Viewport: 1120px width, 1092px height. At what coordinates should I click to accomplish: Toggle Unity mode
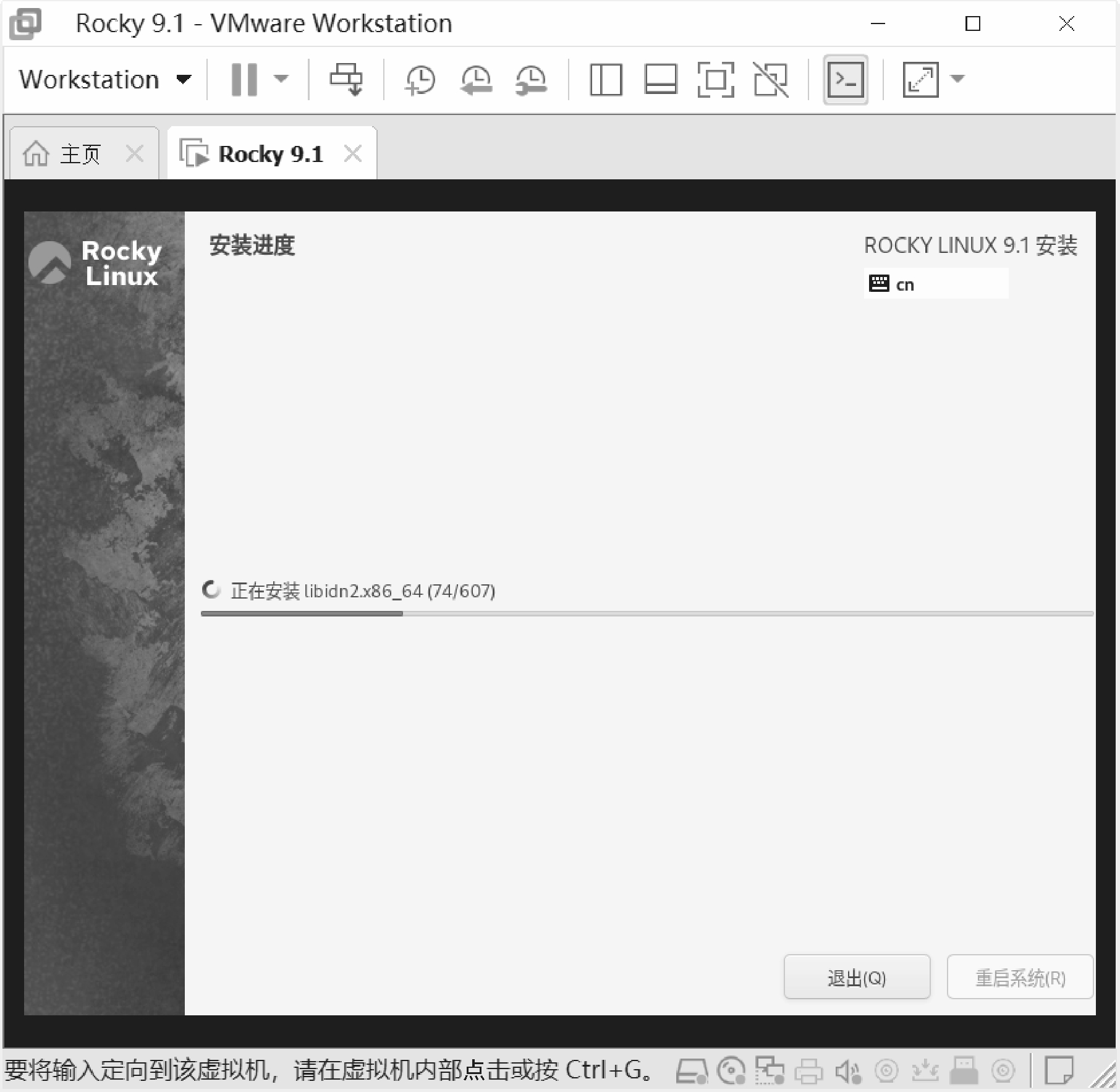click(771, 80)
